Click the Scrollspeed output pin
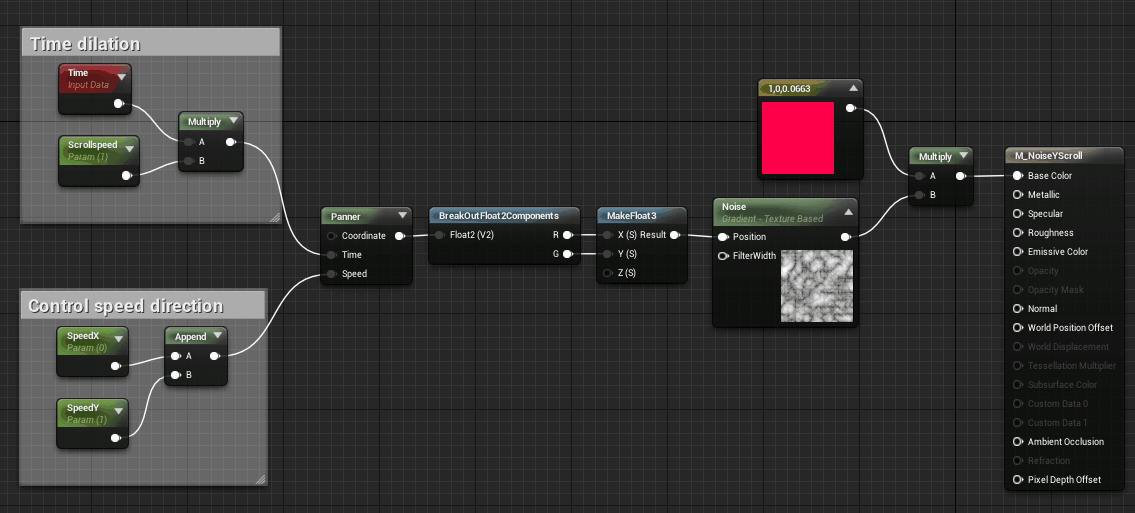Image resolution: width=1135 pixels, height=513 pixels. (127, 175)
